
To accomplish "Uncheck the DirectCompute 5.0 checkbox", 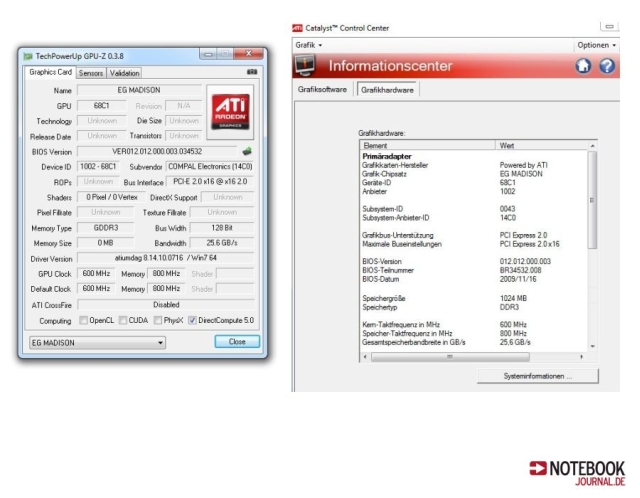I will pos(192,320).
